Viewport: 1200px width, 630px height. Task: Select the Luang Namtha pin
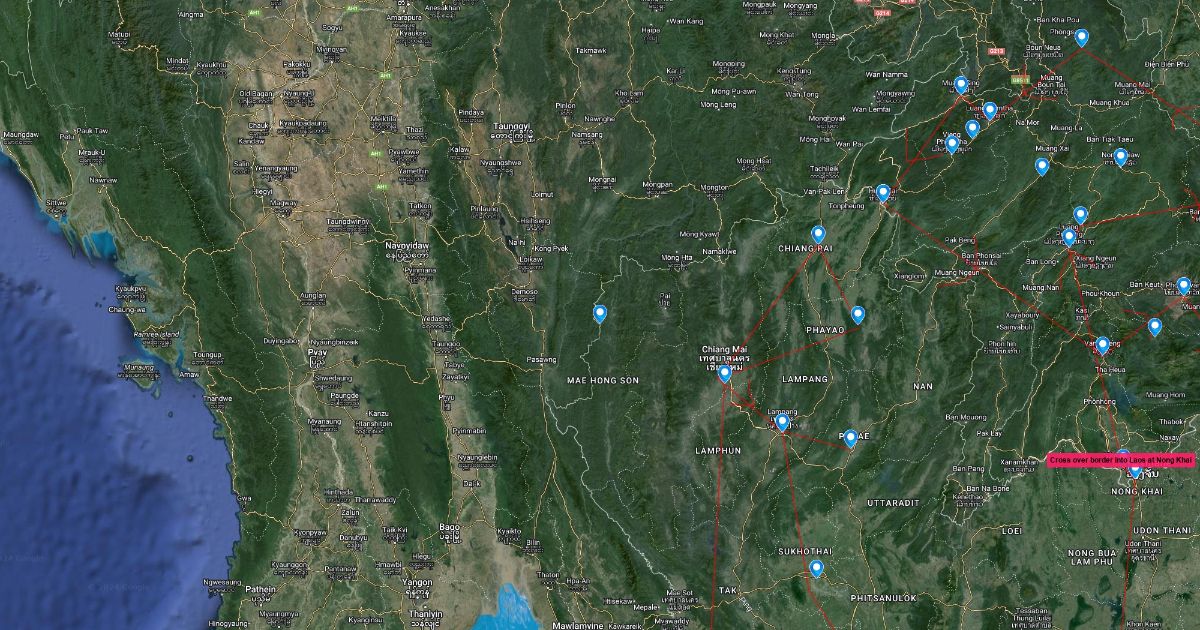click(990, 110)
